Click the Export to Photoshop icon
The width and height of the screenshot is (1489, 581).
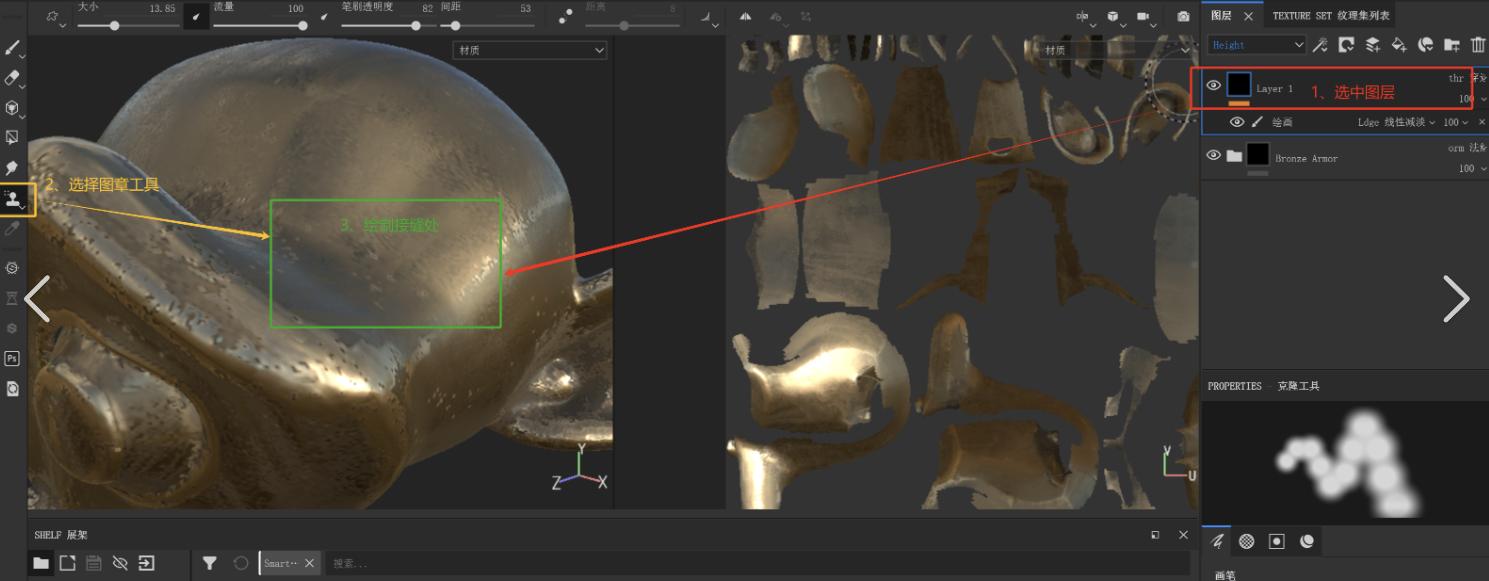pos(12,358)
